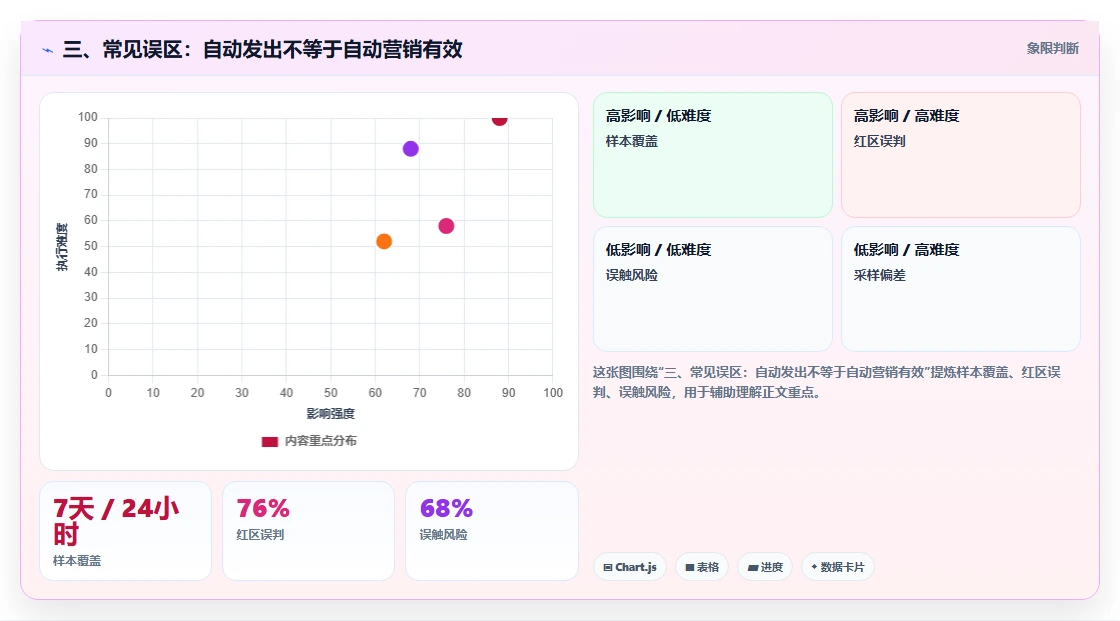The image size is (1120, 621).
Task: Click the 表格 tag chip
Action: tap(702, 567)
